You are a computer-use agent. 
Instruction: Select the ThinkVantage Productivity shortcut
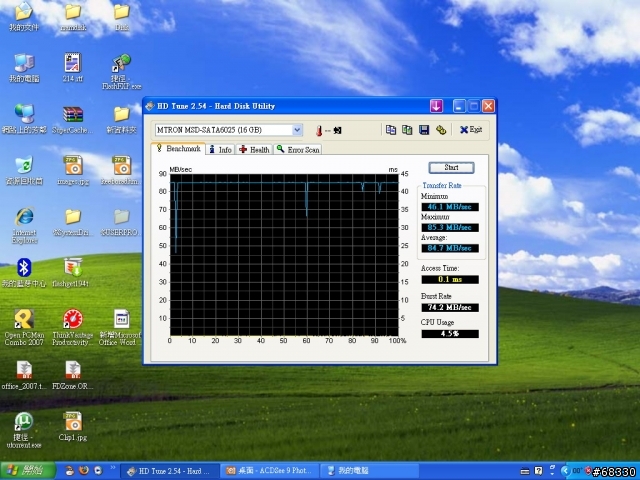point(73,327)
